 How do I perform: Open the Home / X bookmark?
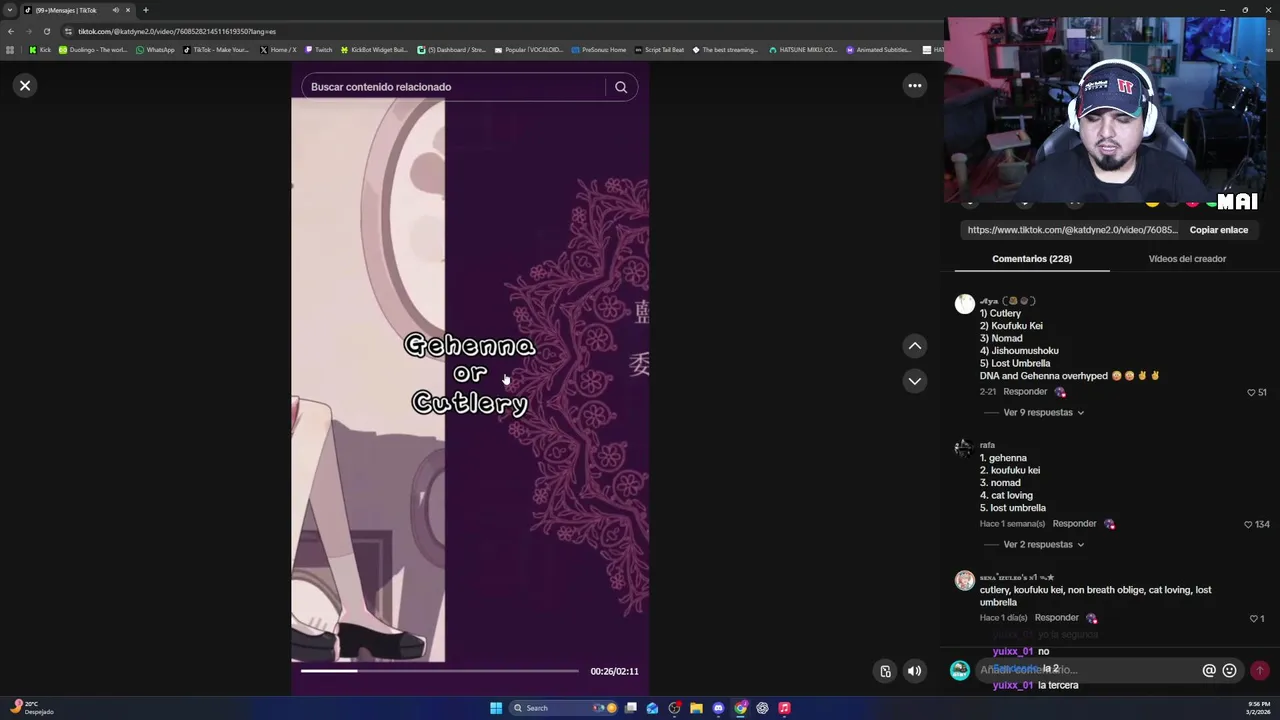coord(278,50)
